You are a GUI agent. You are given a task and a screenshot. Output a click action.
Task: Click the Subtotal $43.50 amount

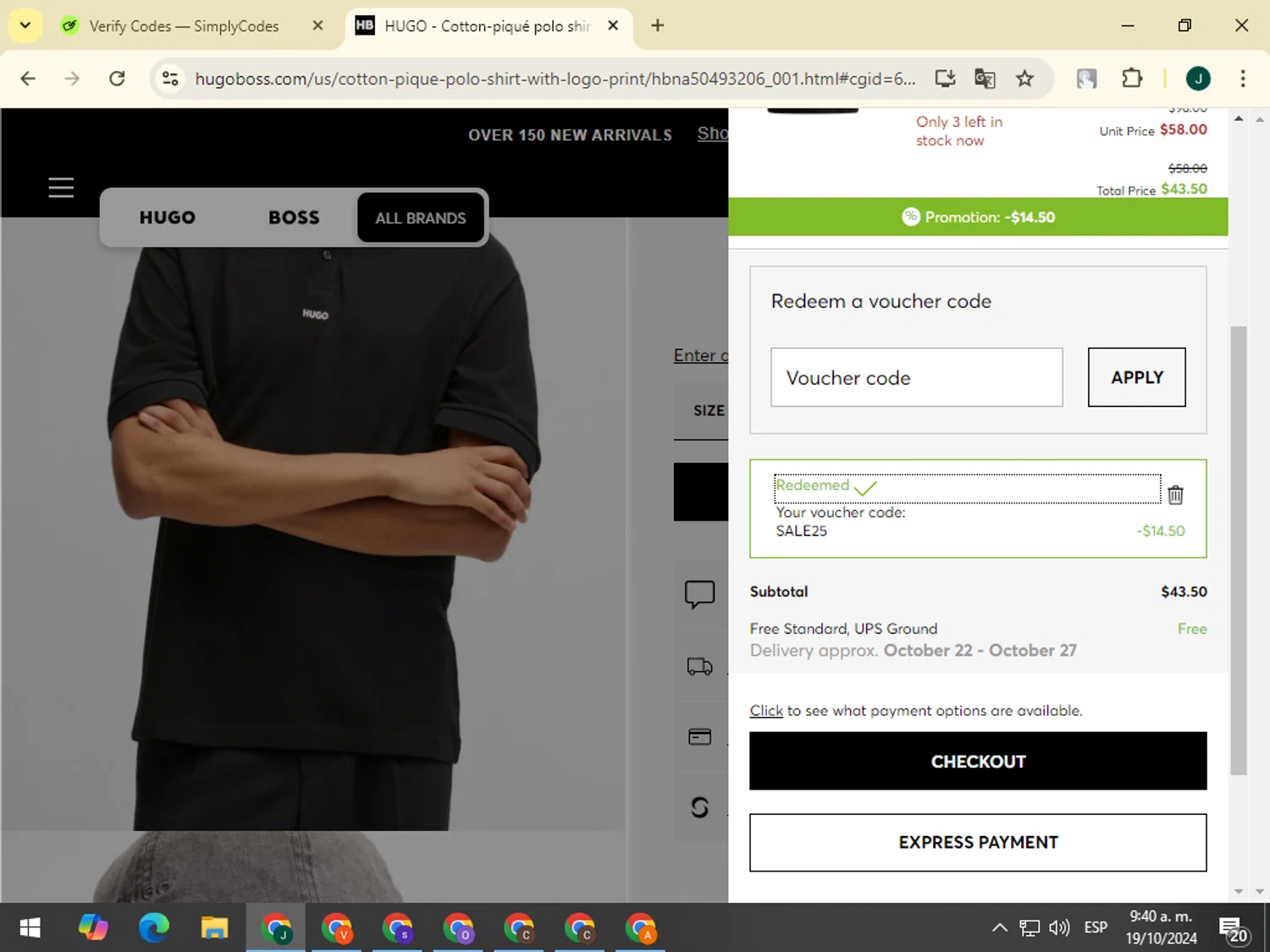click(1184, 592)
